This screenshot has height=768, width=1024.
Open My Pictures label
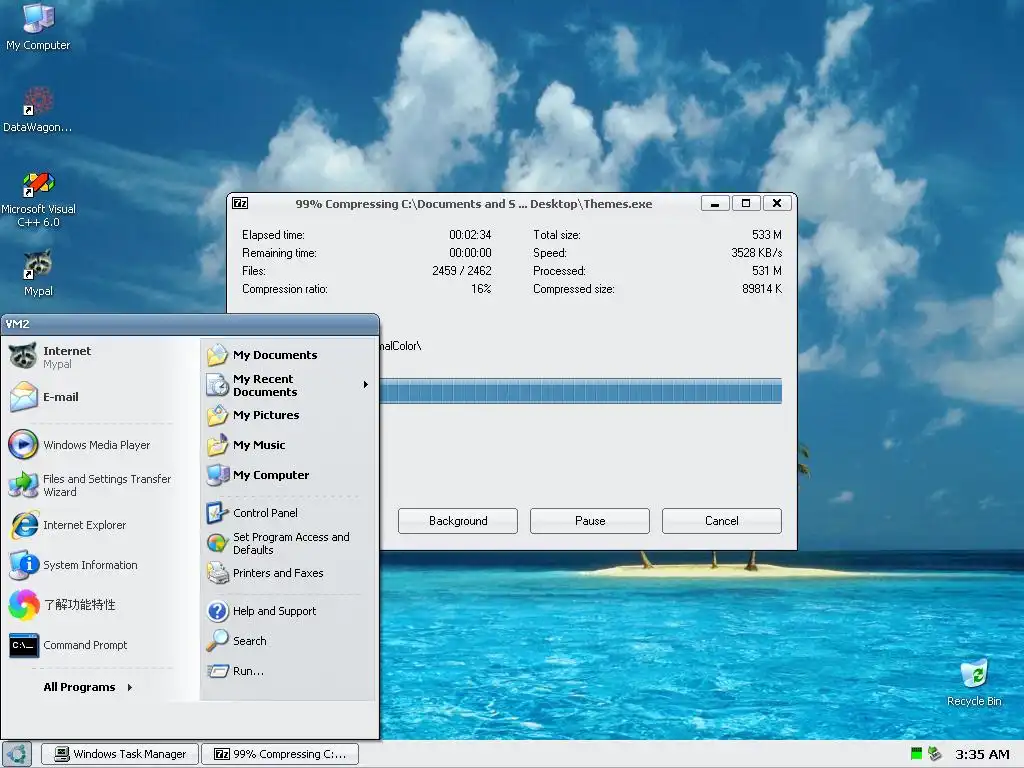tap(266, 415)
